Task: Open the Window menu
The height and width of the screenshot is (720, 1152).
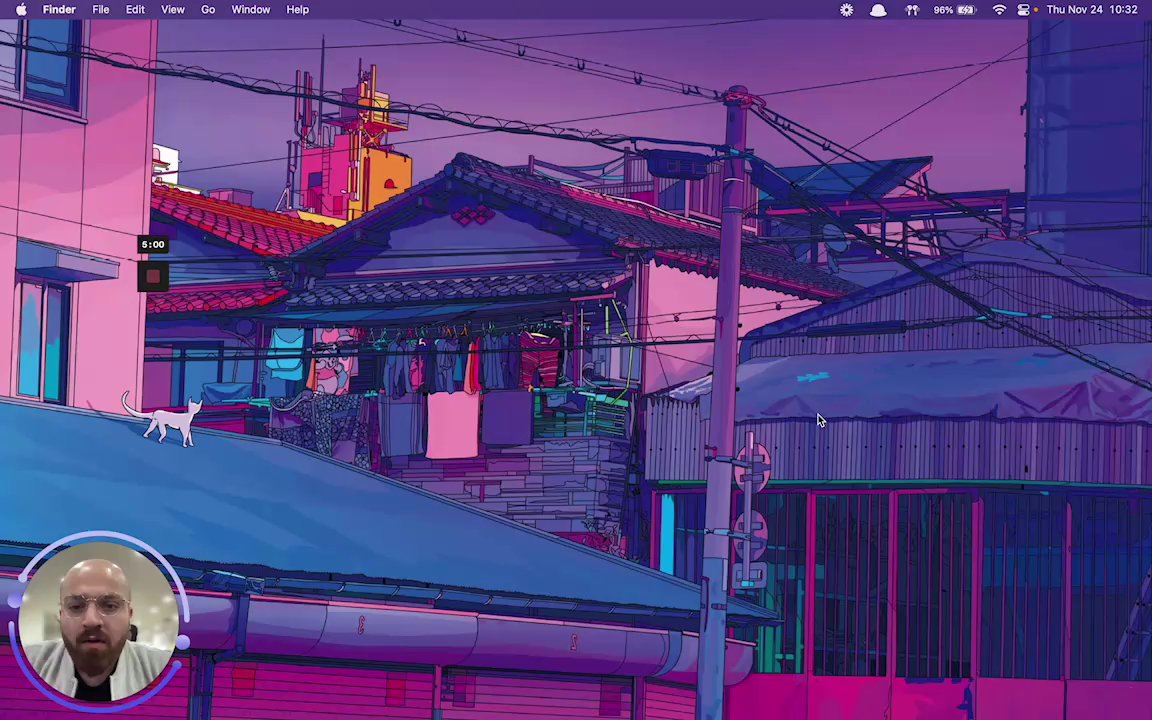Action: coord(251,10)
